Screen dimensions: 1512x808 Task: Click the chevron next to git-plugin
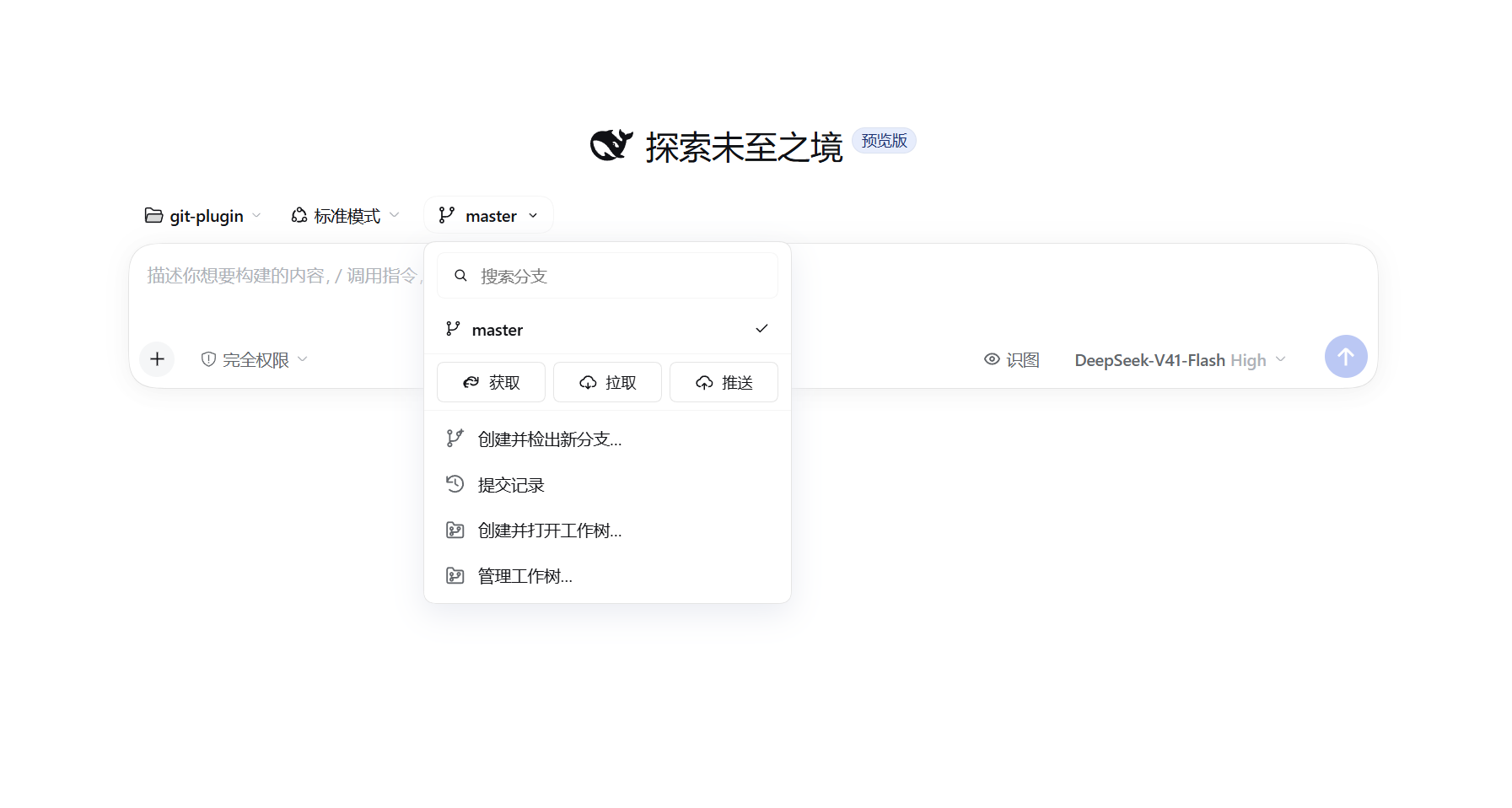256,216
